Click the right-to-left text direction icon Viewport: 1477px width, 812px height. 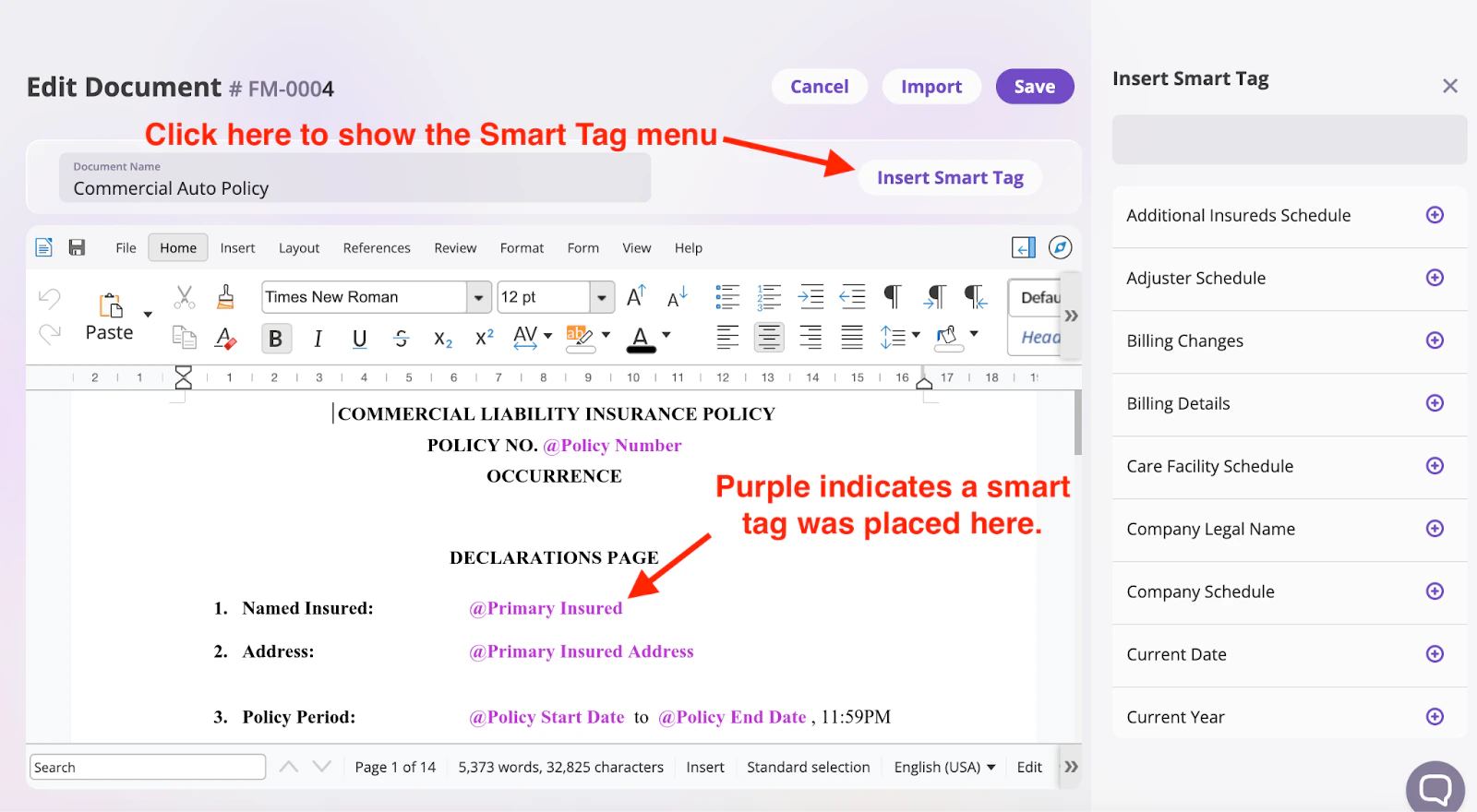pos(976,296)
